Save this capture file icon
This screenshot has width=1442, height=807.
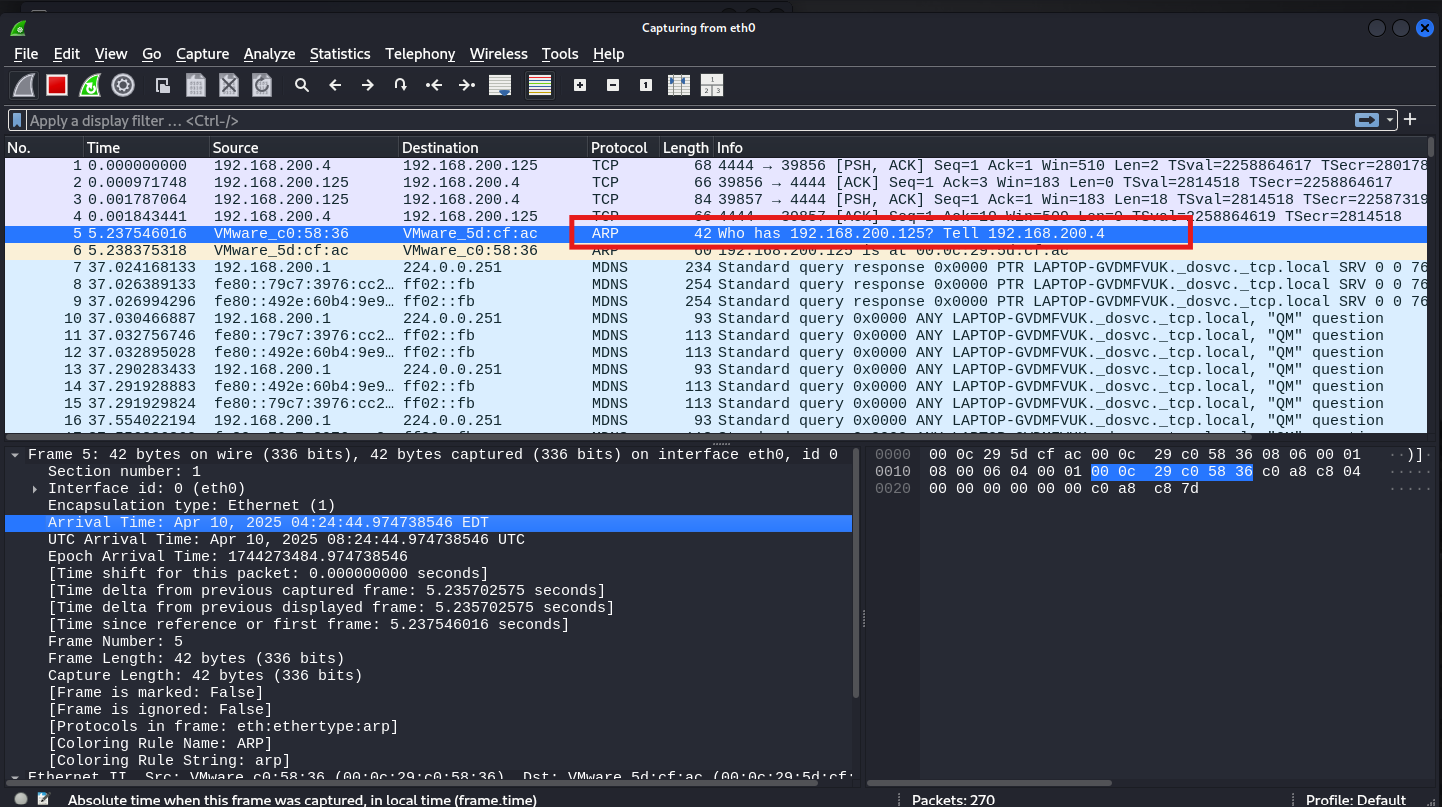pos(196,85)
